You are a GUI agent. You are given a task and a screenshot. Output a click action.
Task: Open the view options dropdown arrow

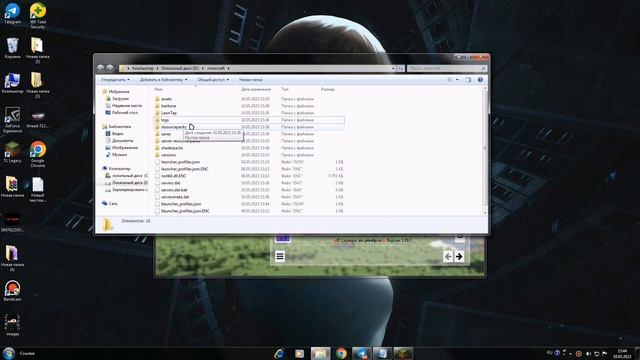coord(457,80)
